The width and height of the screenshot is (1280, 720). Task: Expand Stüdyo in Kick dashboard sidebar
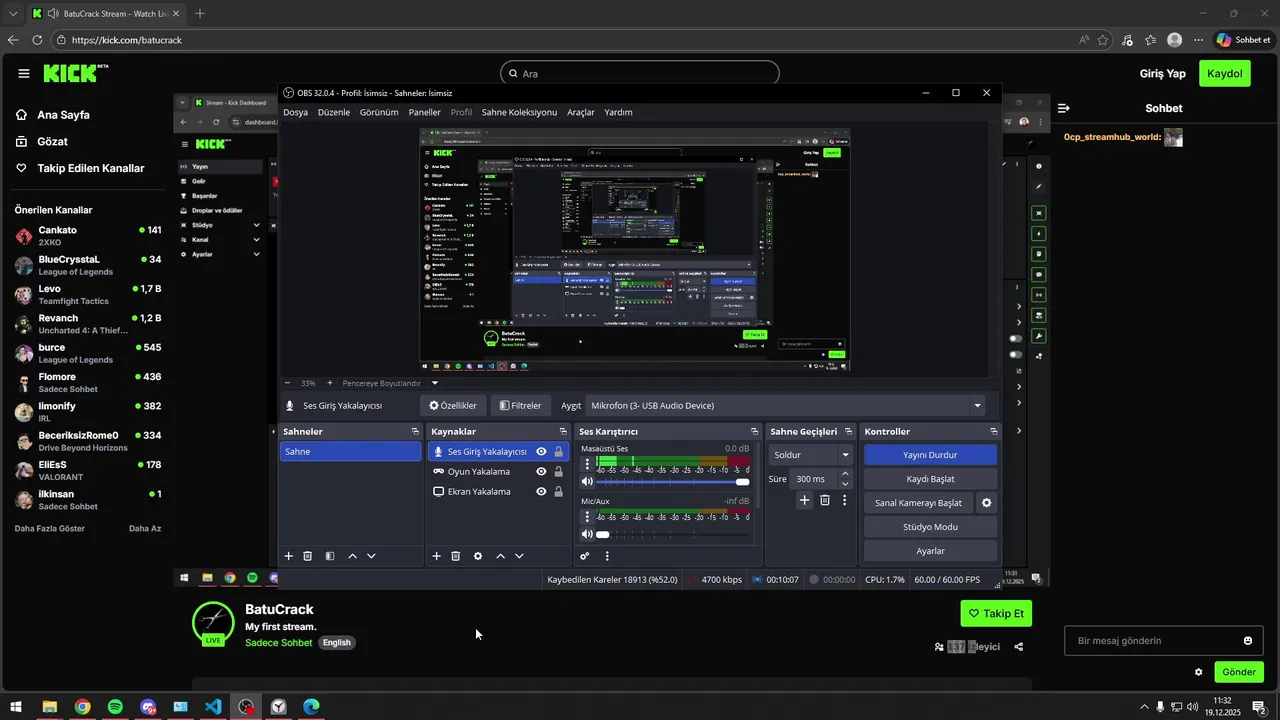pos(256,225)
